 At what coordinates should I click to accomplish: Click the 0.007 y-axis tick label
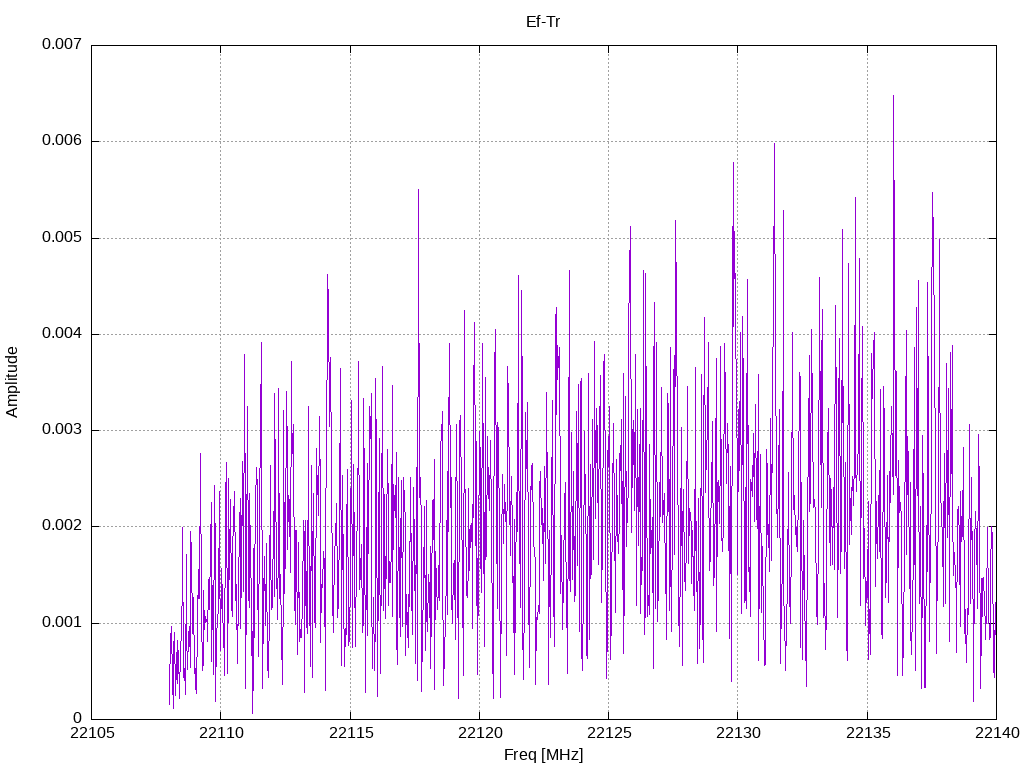[x=62, y=44]
